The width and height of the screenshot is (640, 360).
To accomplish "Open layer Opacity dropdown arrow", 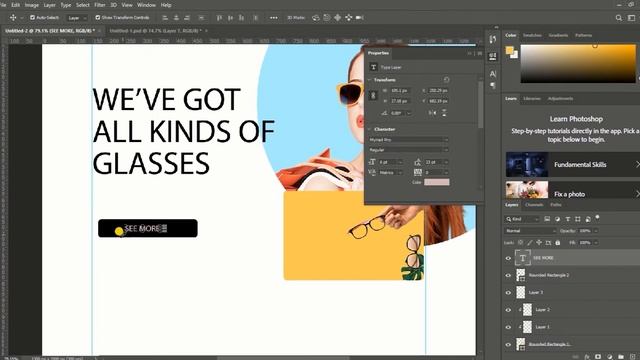I will click(596, 231).
